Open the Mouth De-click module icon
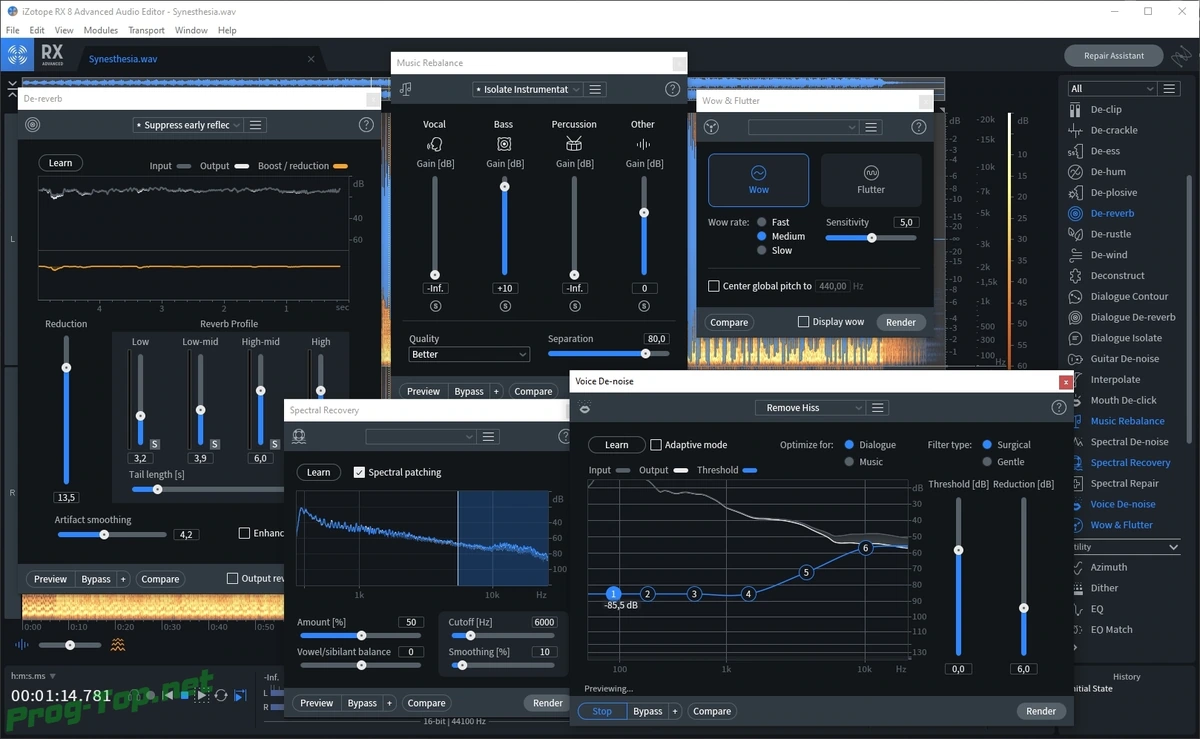The height and width of the screenshot is (739, 1200). click(x=1075, y=400)
